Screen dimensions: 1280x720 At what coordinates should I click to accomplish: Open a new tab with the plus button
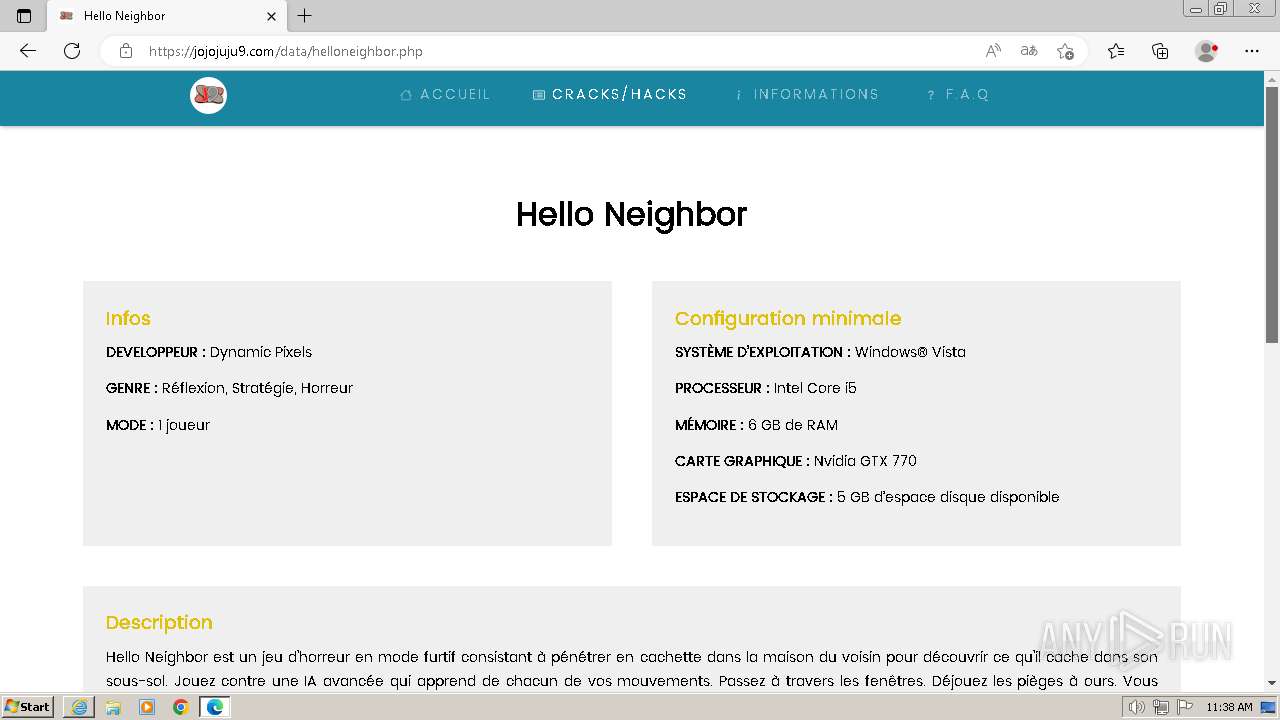coord(305,16)
